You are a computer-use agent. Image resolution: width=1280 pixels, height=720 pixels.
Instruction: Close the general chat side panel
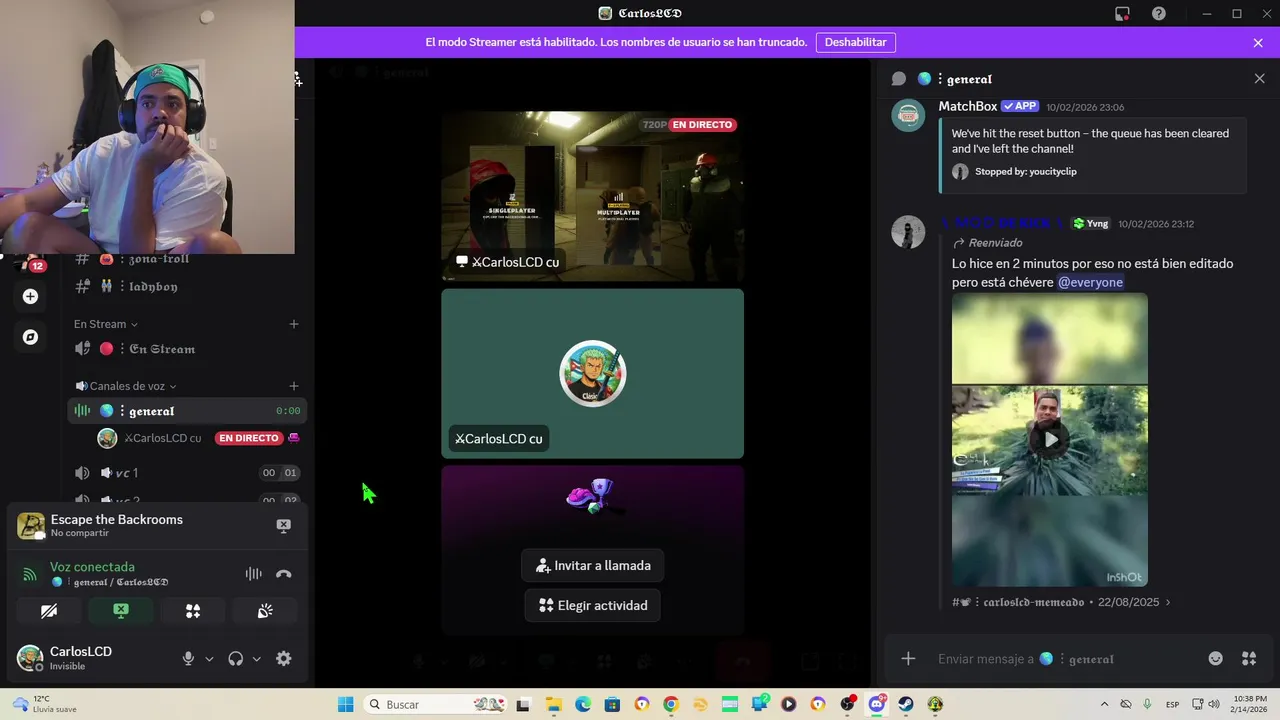(1259, 79)
